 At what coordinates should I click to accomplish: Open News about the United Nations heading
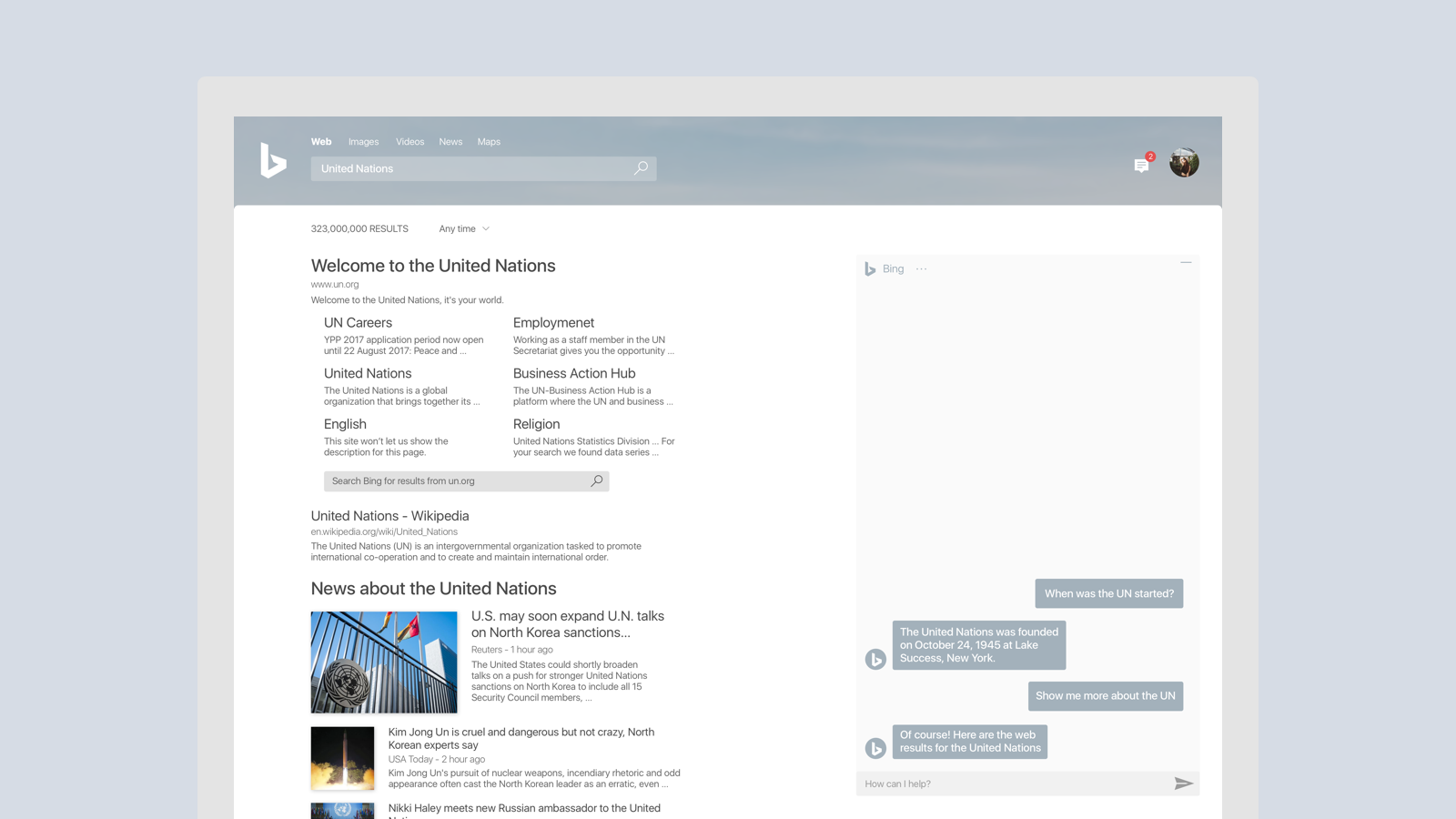(433, 589)
